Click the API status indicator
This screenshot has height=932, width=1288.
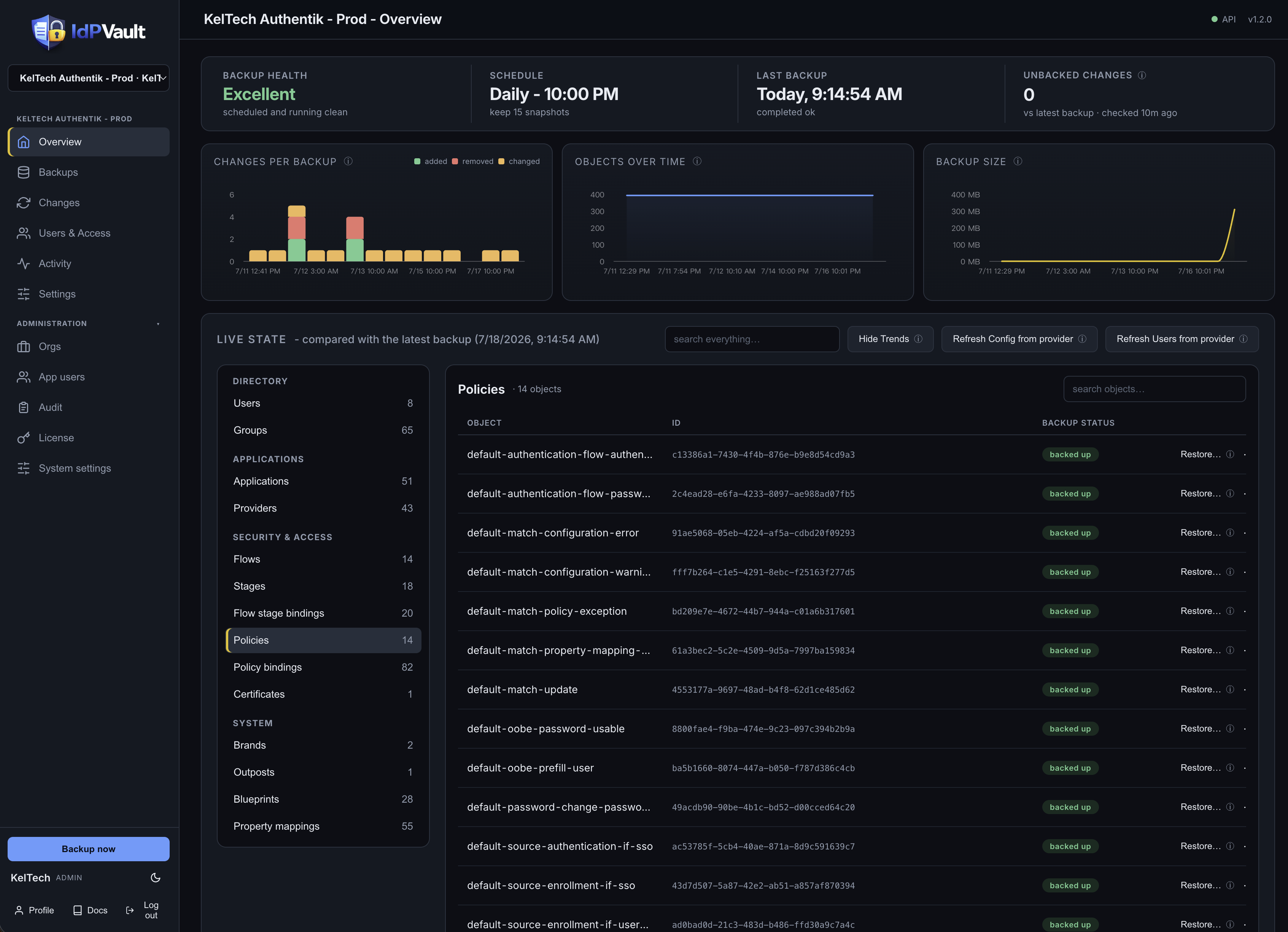1223,19
